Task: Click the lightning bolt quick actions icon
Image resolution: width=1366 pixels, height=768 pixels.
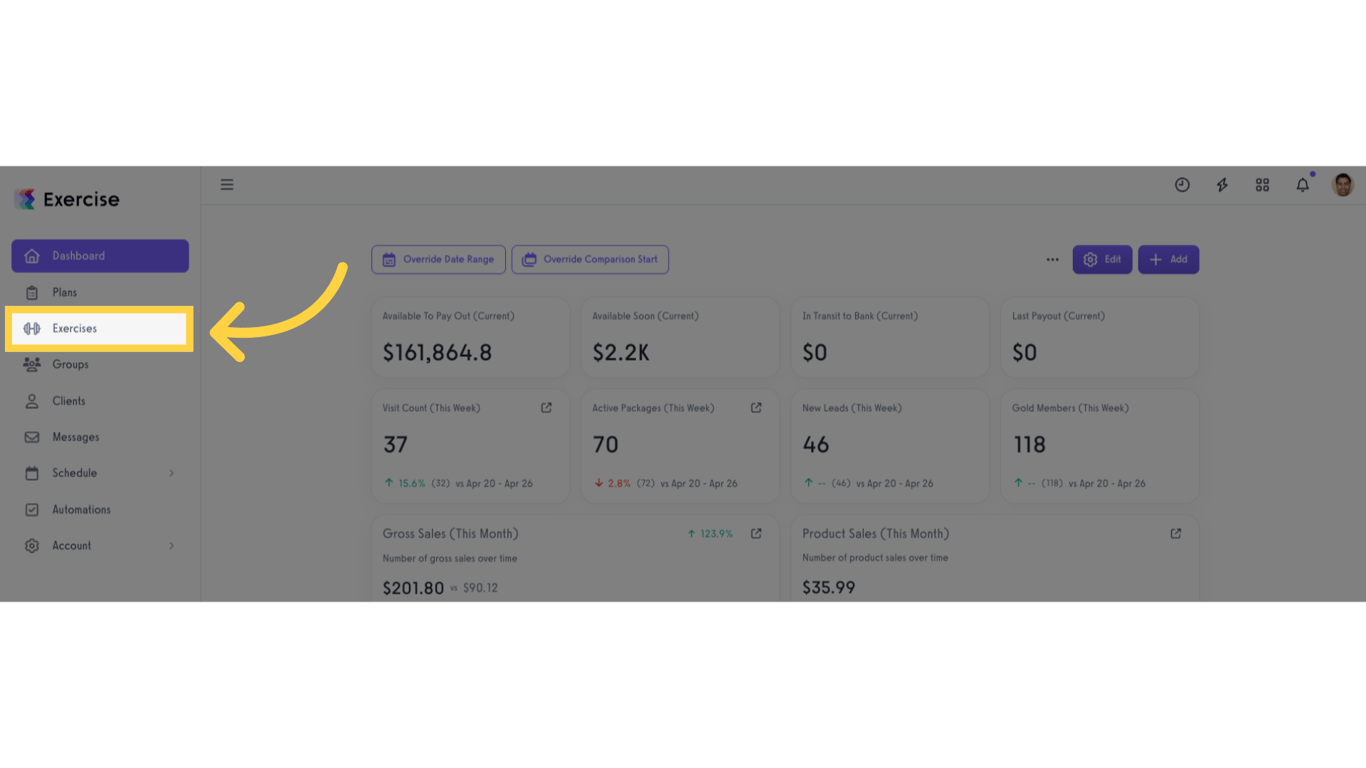Action: point(1222,185)
